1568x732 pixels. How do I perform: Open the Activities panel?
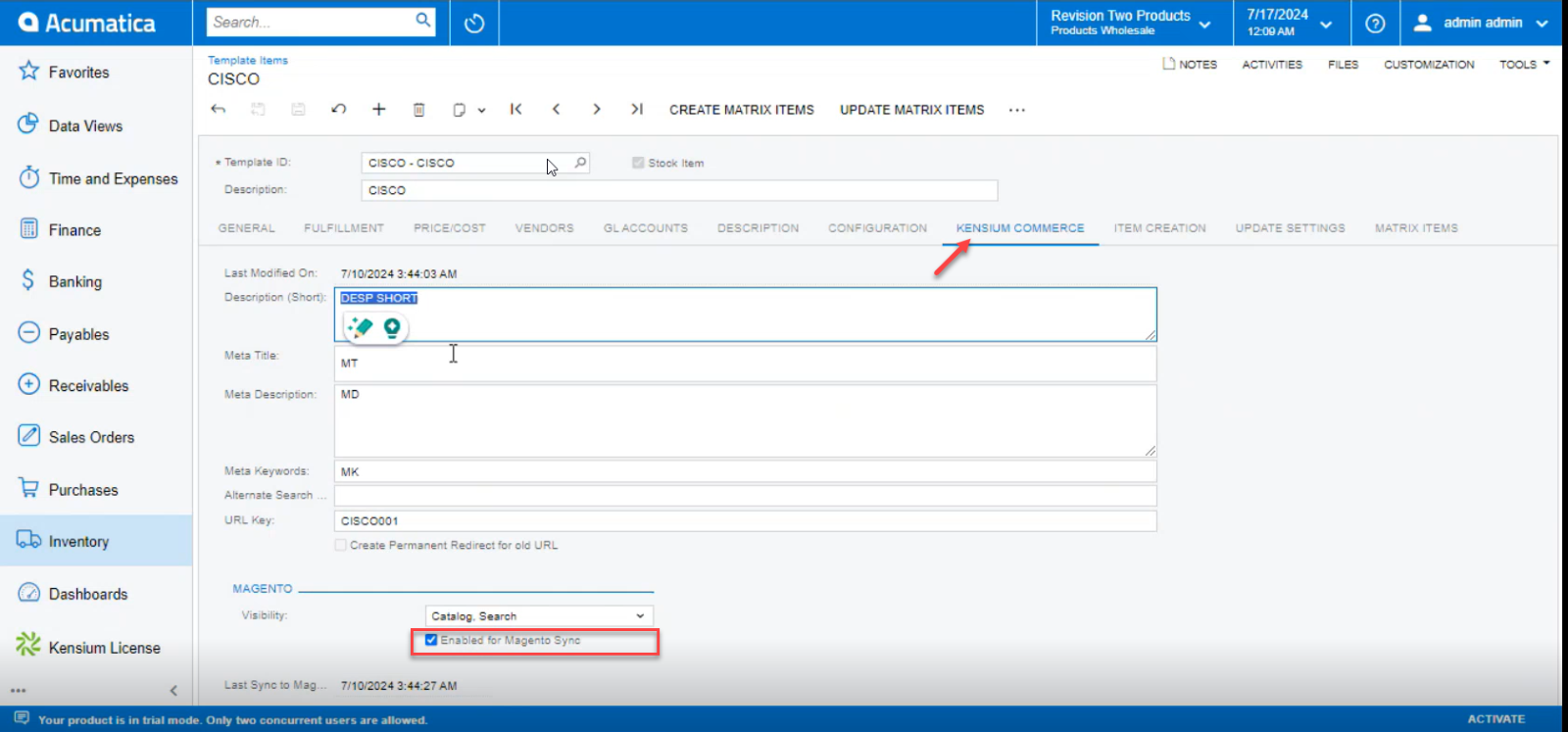tap(1272, 65)
